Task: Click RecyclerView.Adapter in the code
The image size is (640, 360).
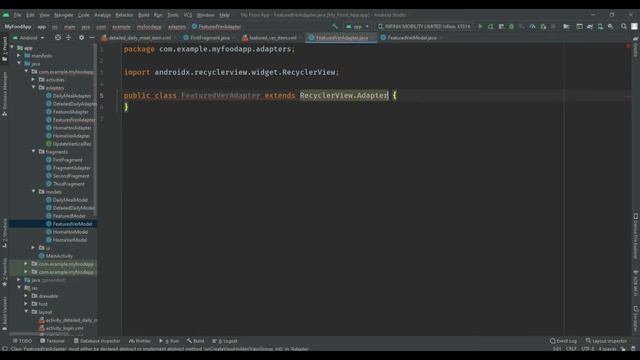Action: 344,95
